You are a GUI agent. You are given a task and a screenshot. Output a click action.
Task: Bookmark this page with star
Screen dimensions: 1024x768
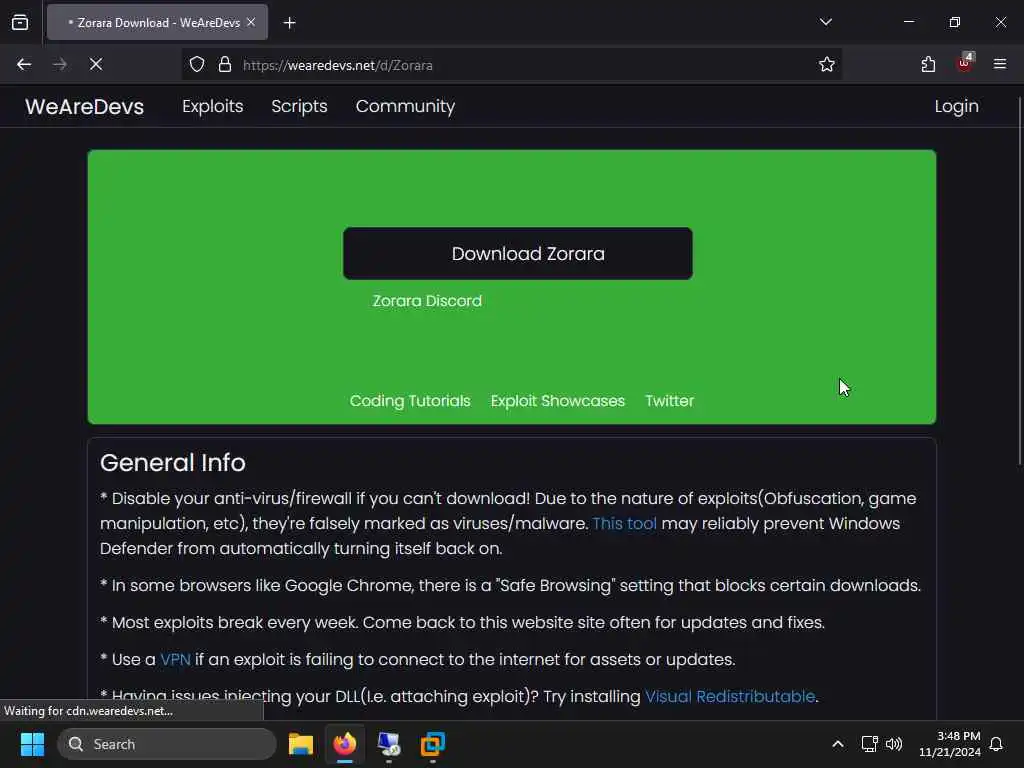[x=827, y=65]
